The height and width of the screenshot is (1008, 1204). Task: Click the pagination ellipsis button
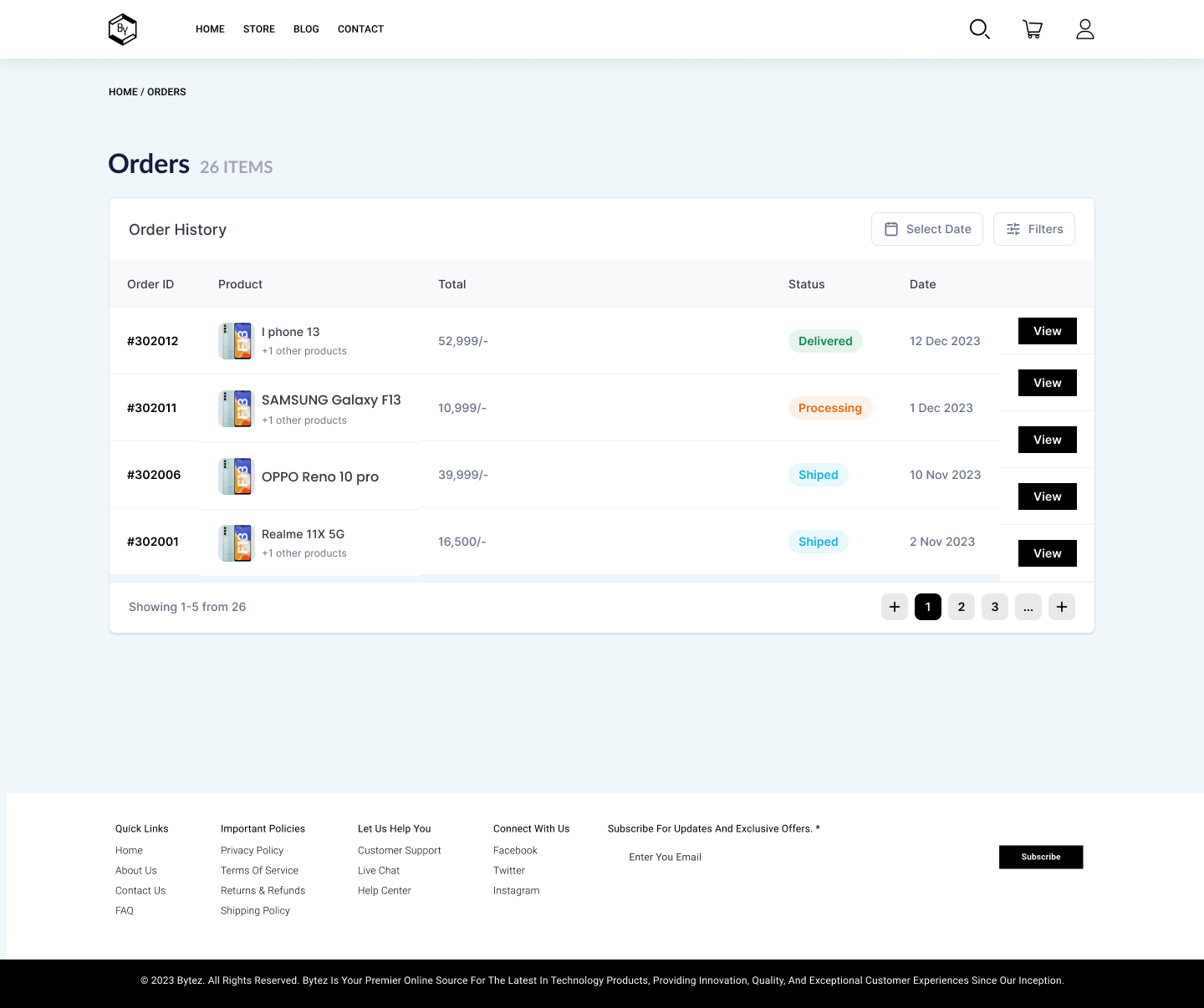[1028, 607]
